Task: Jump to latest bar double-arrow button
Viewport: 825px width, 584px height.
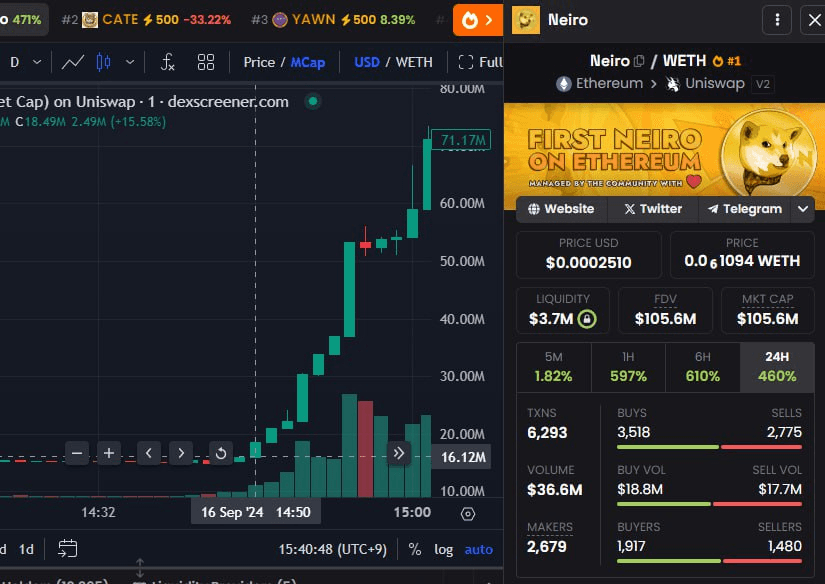Action: tap(399, 453)
